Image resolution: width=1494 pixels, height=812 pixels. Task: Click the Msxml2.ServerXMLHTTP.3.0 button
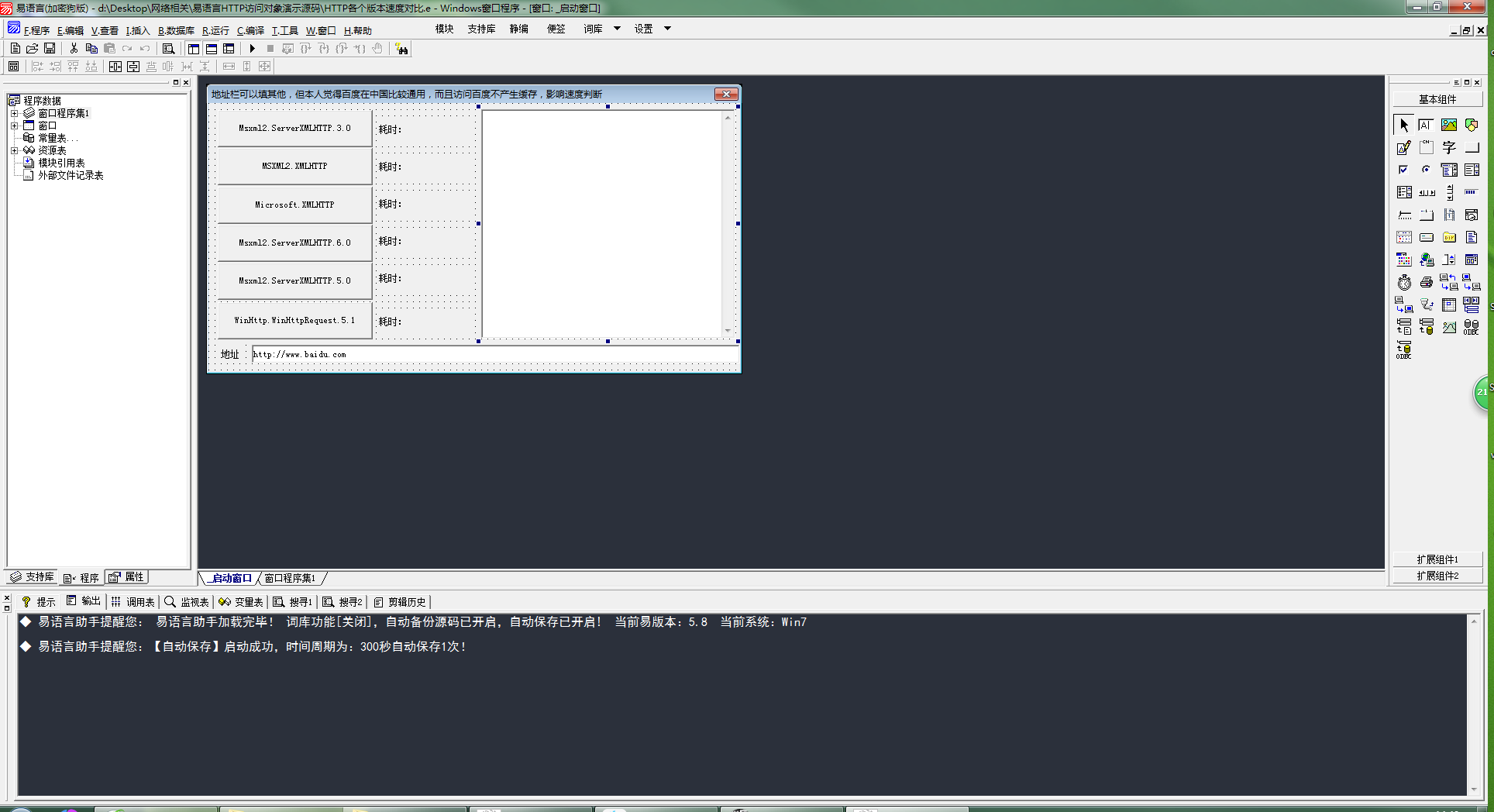pyautogui.click(x=294, y=128)
